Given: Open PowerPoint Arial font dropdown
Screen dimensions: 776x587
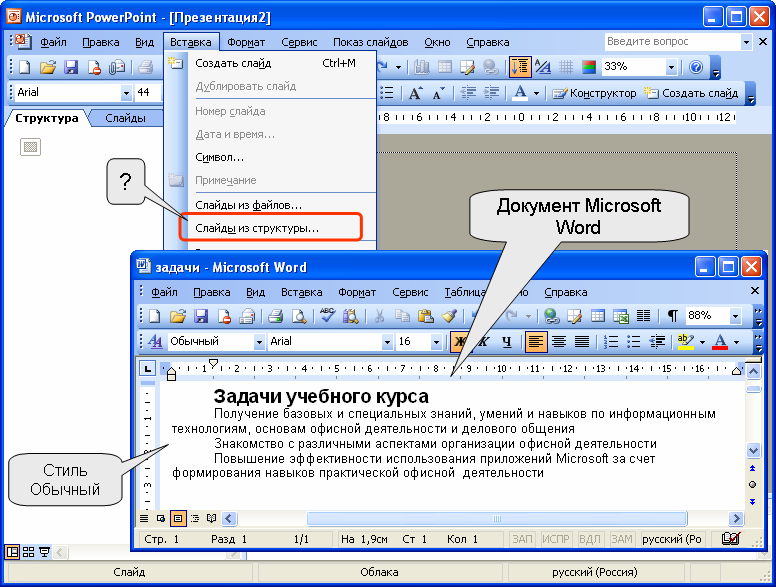Looking at the screenshot, I should [x=126, y=93].
